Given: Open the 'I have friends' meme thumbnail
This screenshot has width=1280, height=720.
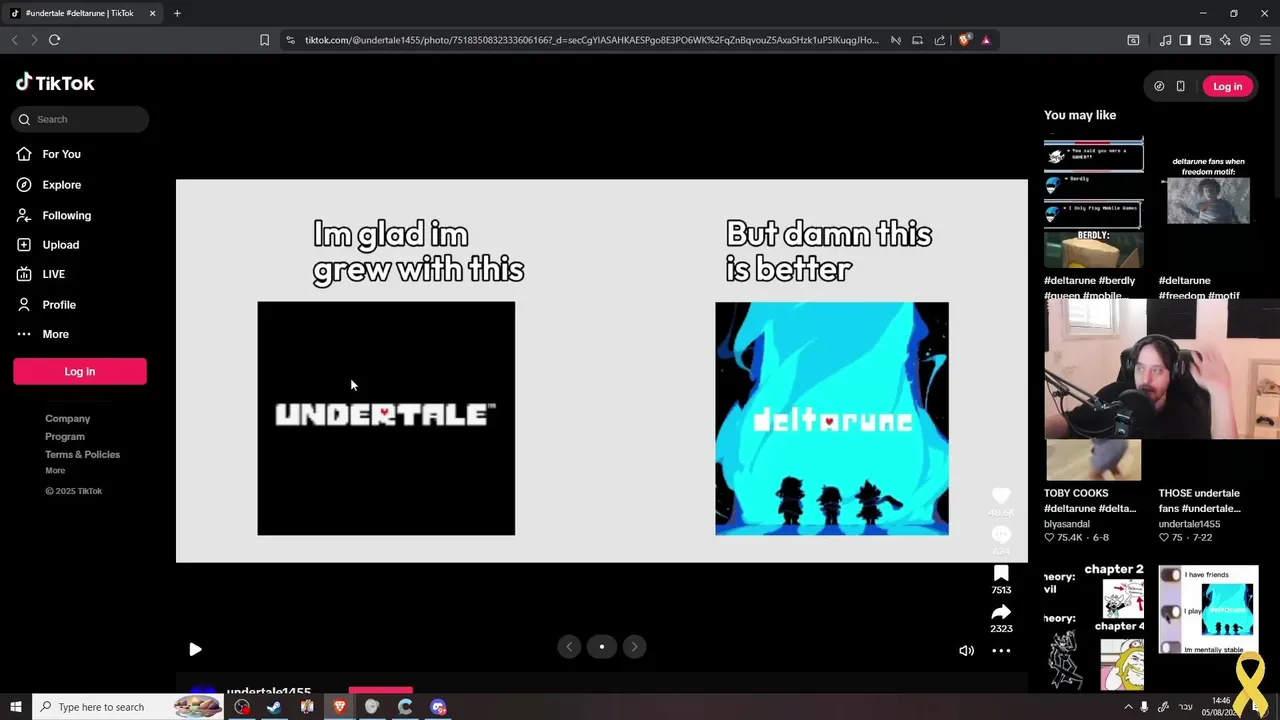Looking at the screenshot, I should click(1208, 610).
